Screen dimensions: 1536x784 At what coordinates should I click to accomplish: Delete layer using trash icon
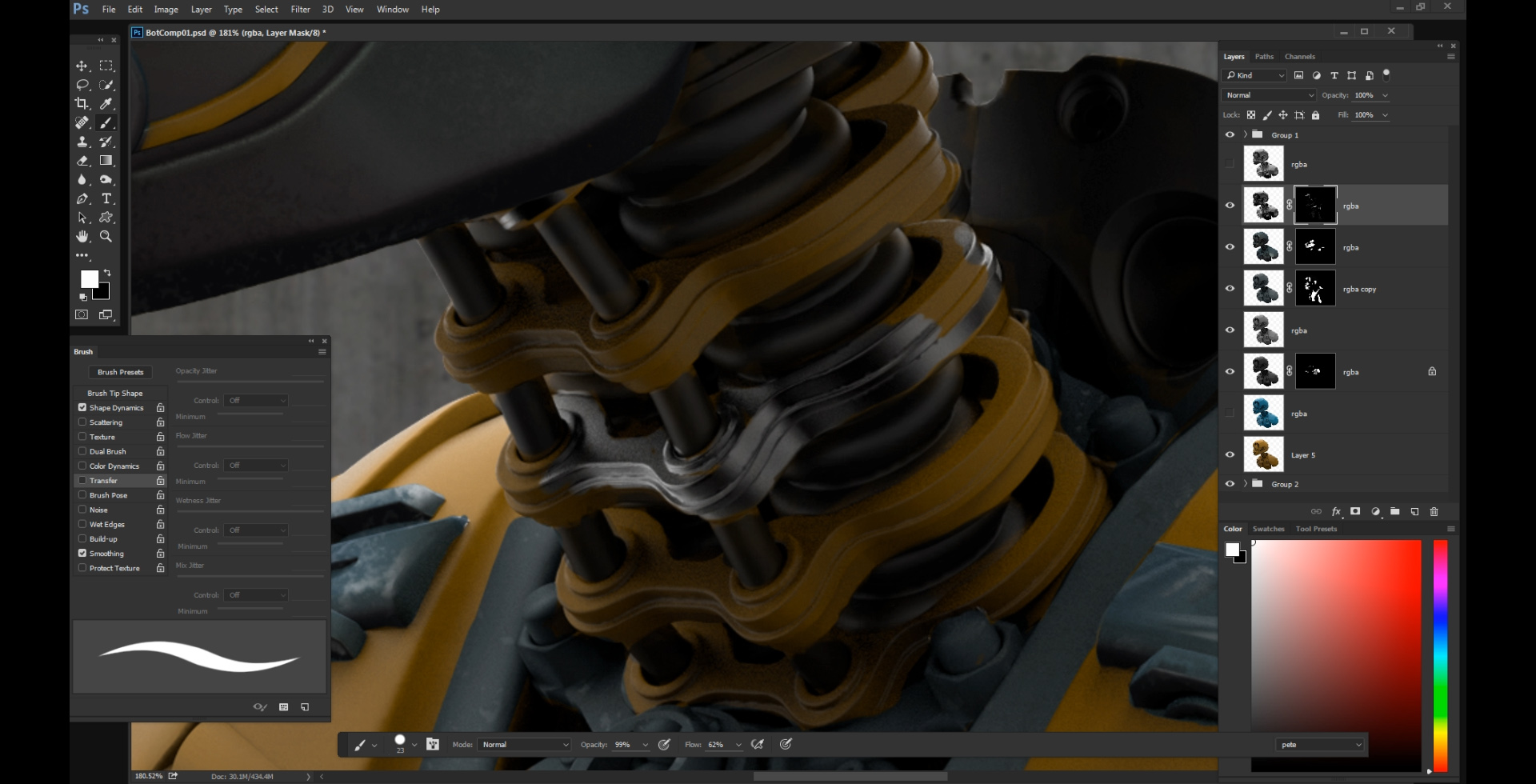[x=1434, y=511]
